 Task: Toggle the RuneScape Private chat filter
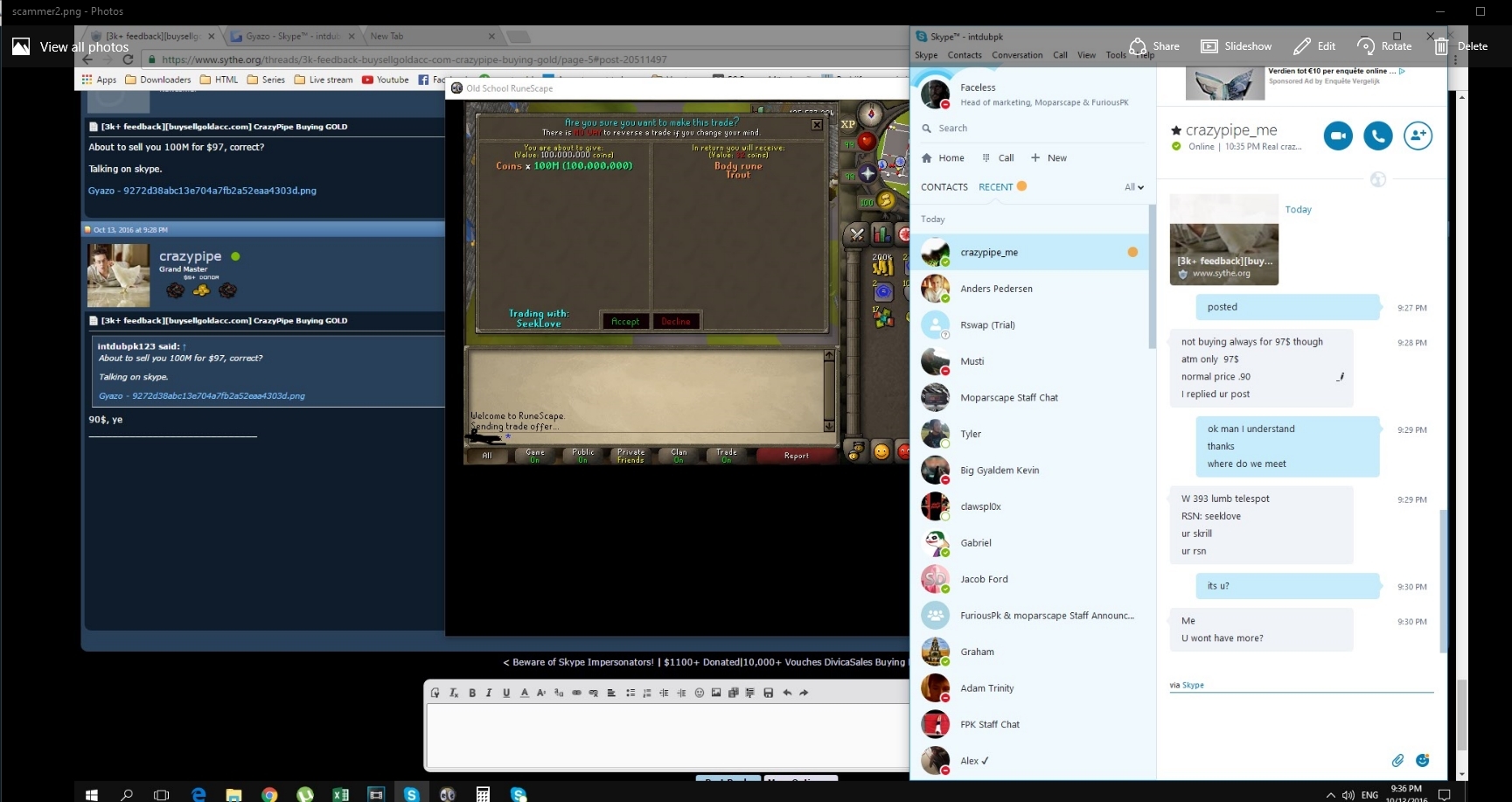point(631,456)
